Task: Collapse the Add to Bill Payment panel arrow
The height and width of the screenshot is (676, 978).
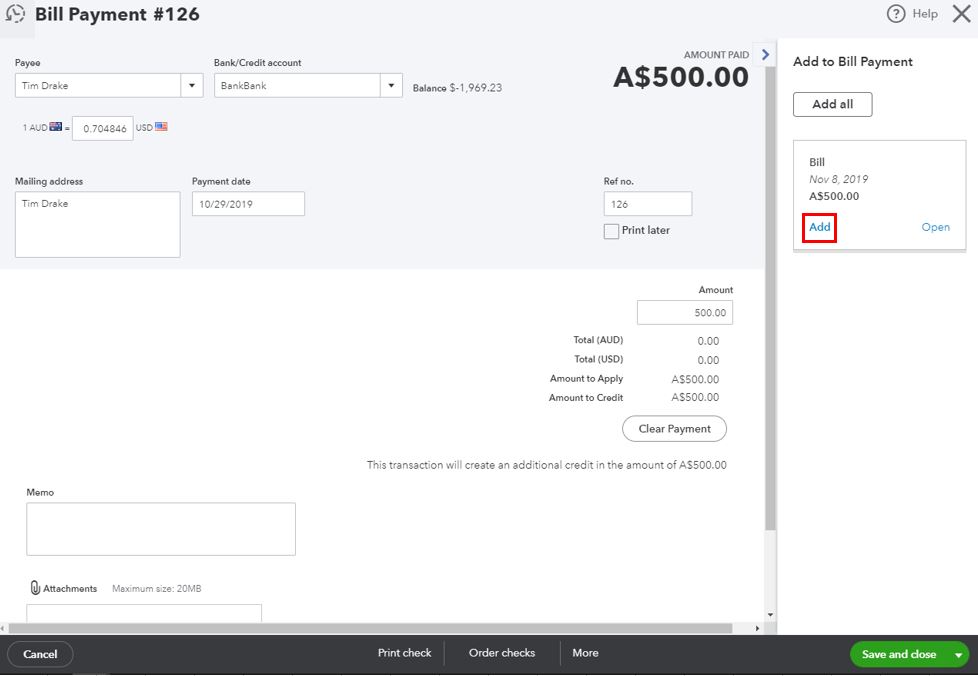Action: tap(765, 55)
